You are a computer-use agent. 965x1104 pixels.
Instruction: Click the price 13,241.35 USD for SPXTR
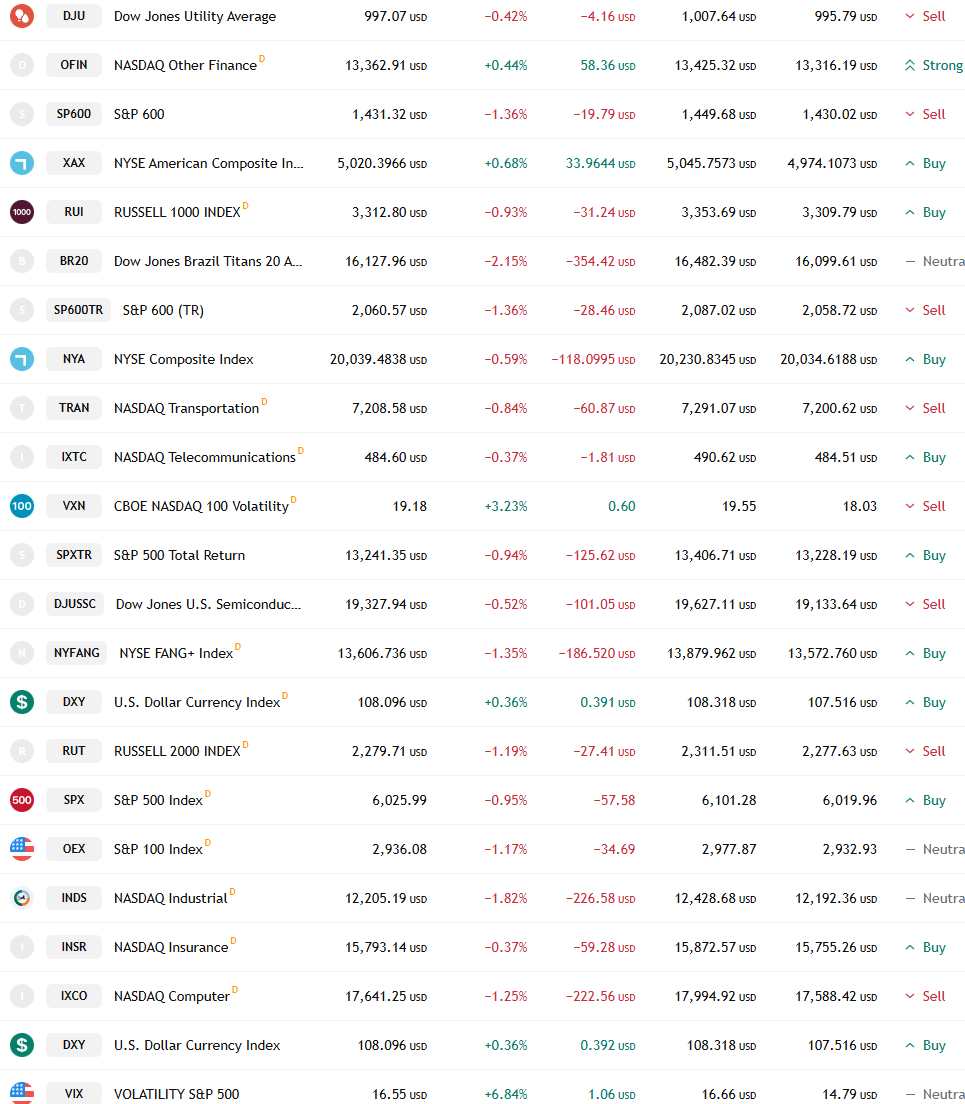click(x=386, y=556)
